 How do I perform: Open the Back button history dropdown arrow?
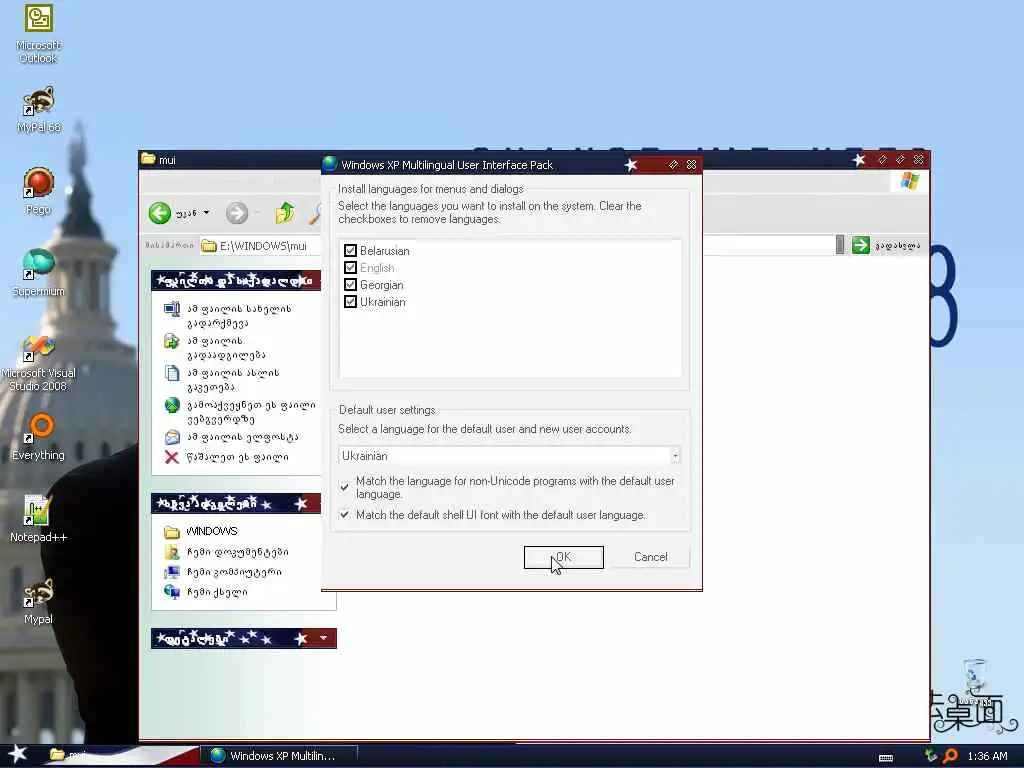(206, 213)
